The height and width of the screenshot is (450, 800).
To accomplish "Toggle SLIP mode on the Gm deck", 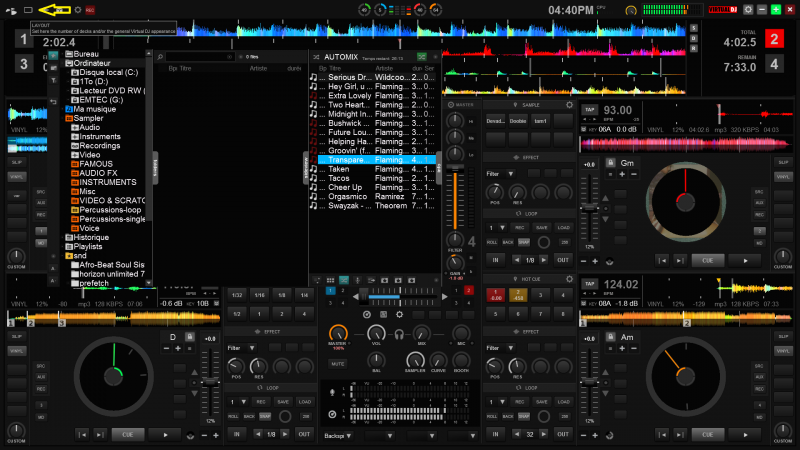I will pyautogui.click(x=783, y=162).
